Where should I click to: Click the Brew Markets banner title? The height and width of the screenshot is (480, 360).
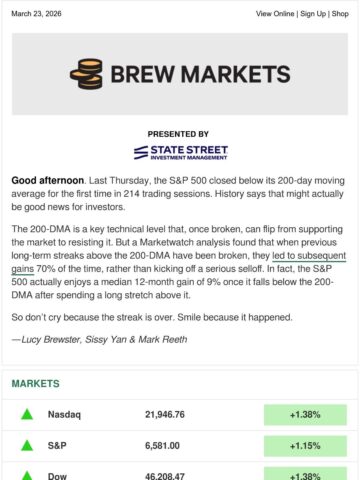point(200,74)
